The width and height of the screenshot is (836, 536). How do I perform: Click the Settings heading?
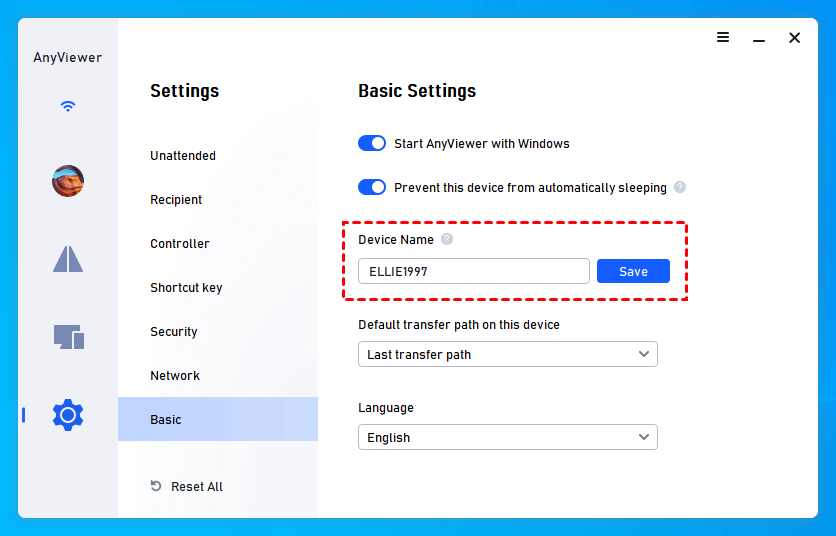184,91
